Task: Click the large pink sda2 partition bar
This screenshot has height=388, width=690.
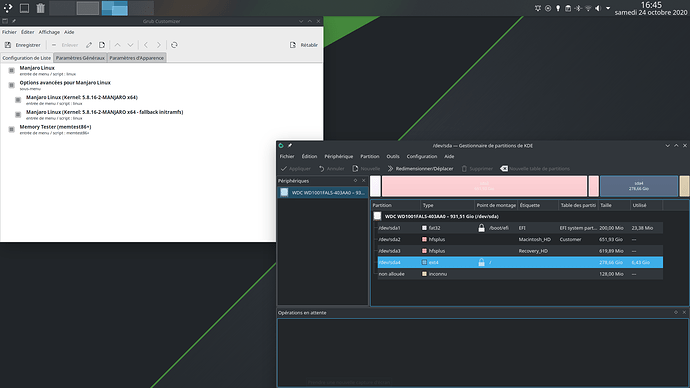Action: pos(484,186)
